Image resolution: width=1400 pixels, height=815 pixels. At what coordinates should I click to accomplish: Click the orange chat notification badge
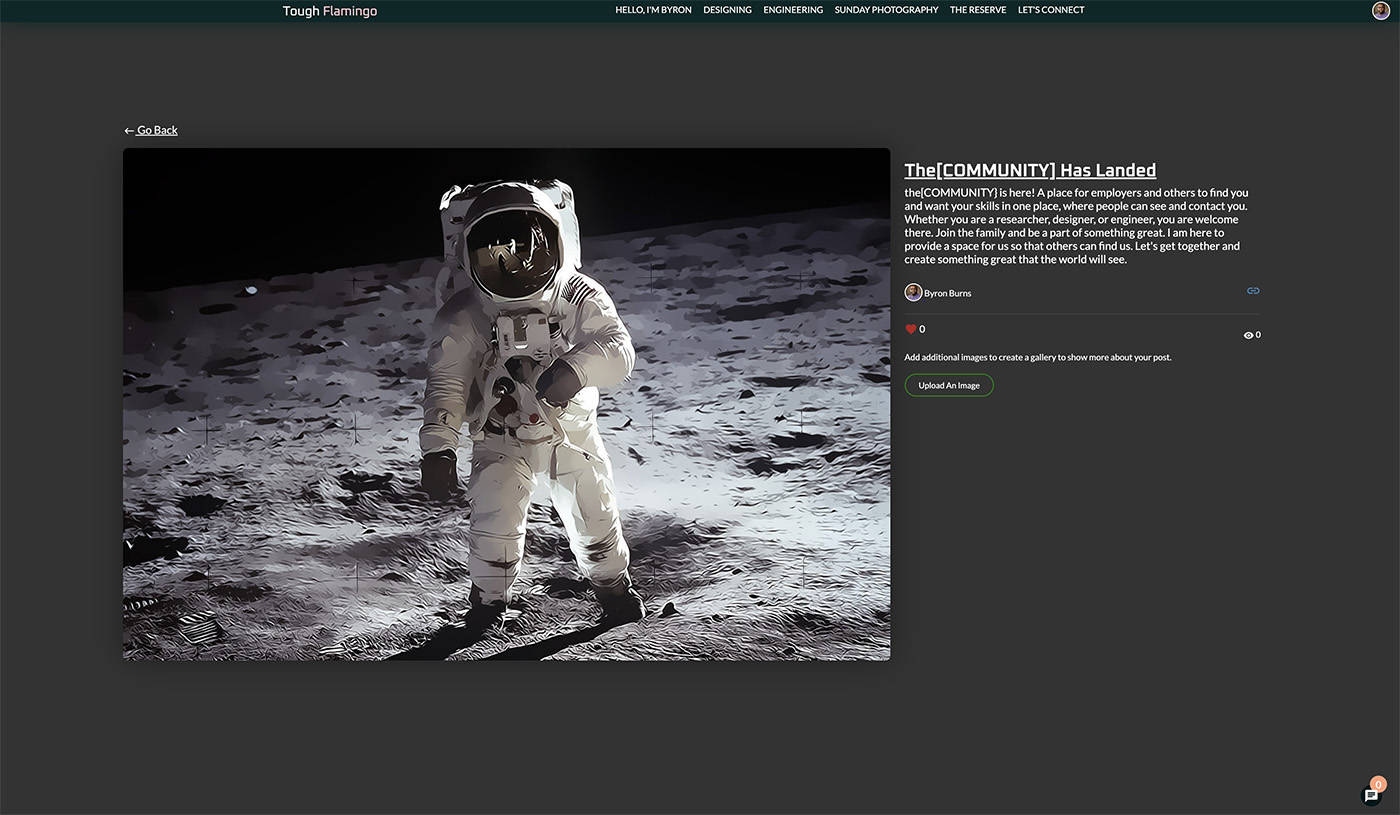coord(1379,784)
